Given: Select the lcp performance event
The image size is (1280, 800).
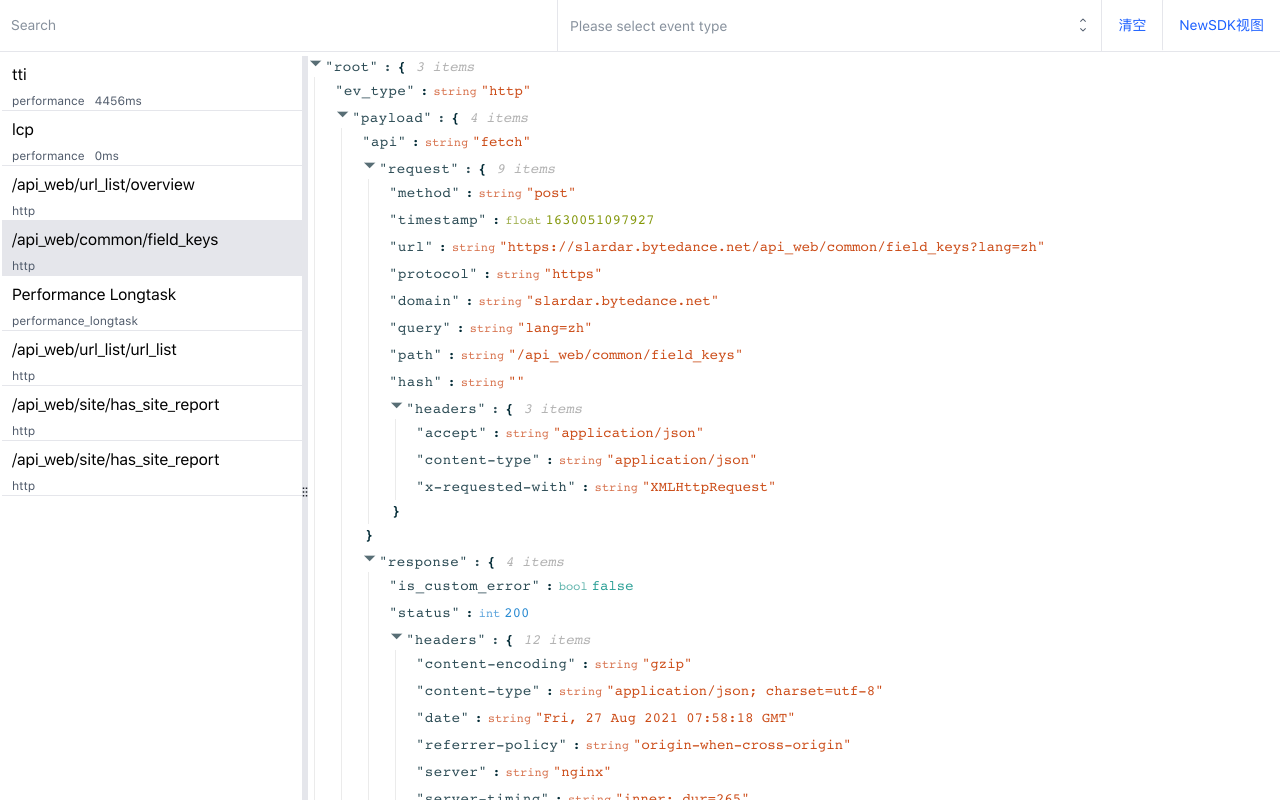Looking at the screenshot, I should 150,139.
